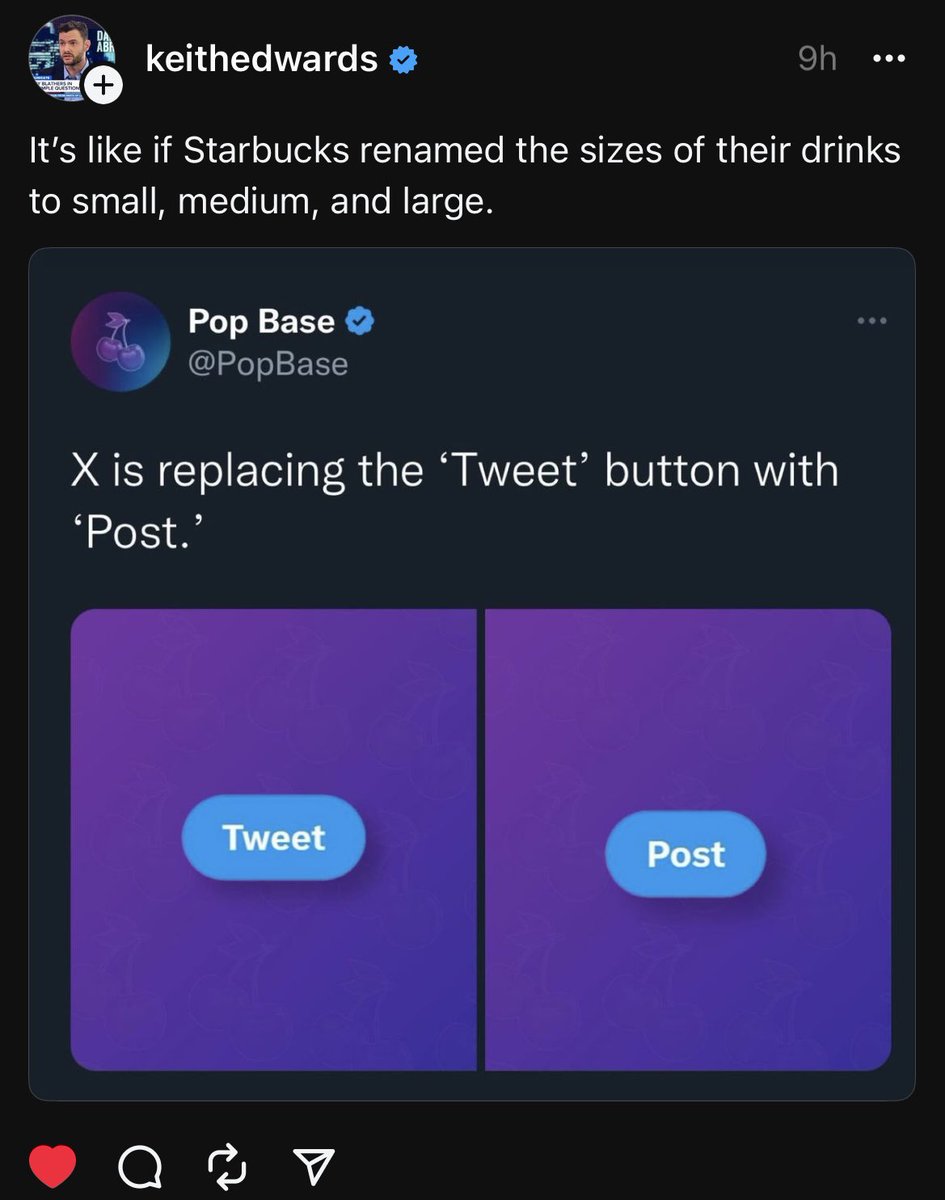Image resolution: width=945 pixels, height=1200 pixels.
Task: Open replies with the comment bubble icon
Action: (x=143, y=1164)
